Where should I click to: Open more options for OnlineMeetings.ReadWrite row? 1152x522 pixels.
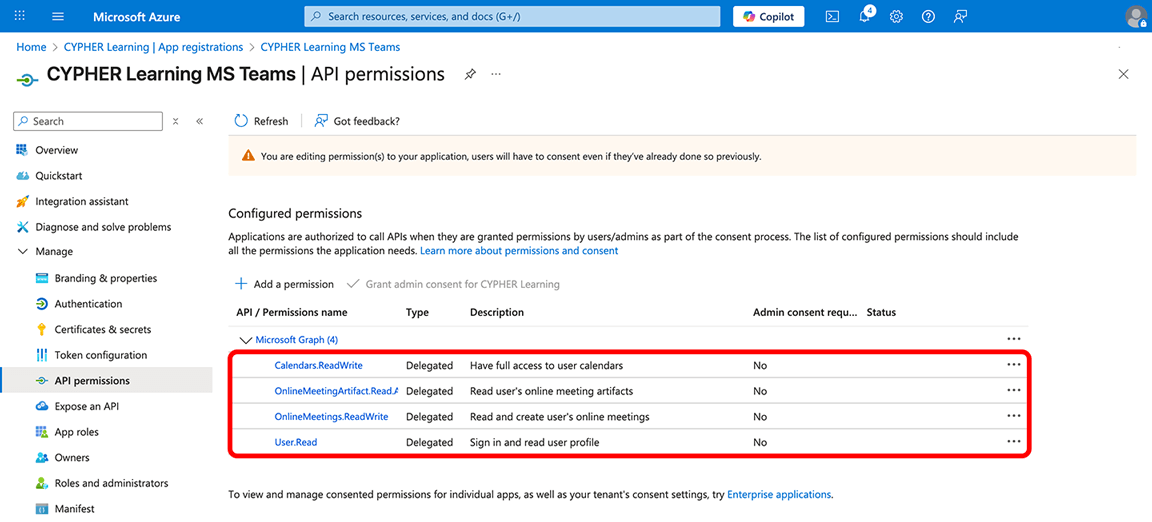pyautogui.click(x=1014, y=416)
